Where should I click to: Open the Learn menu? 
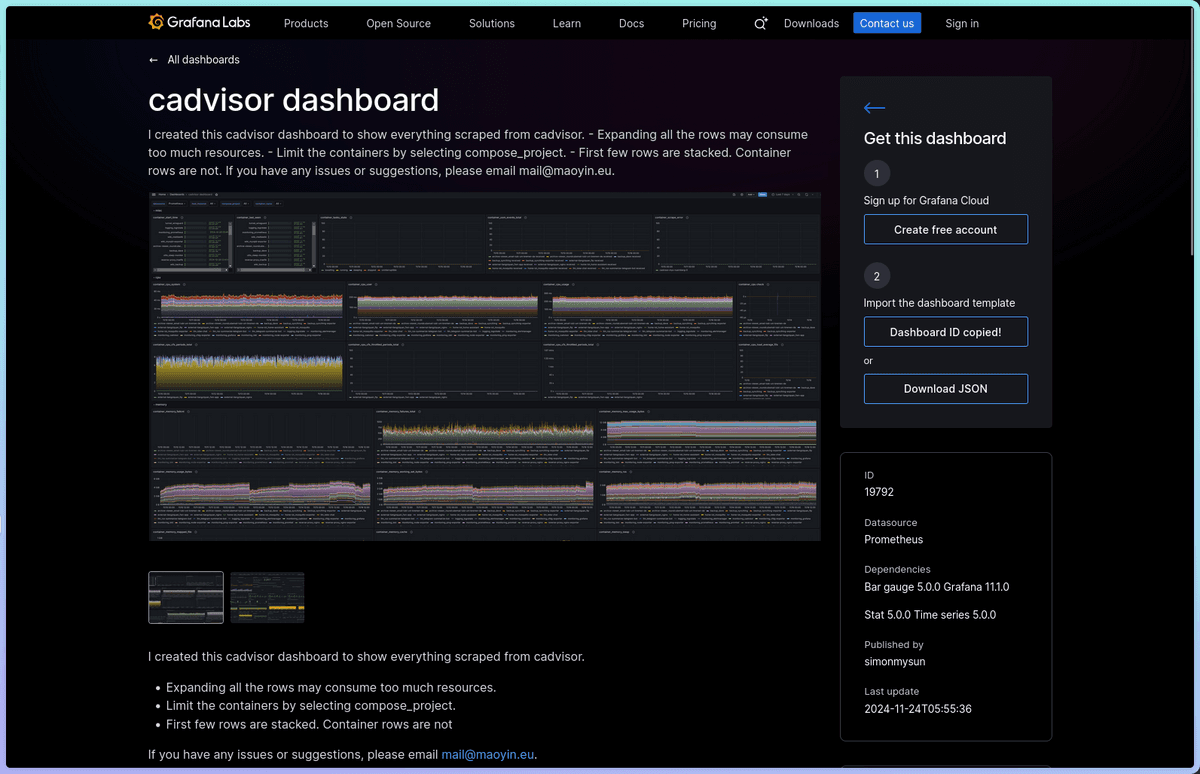pyautogui.click(x=567, y=23)
